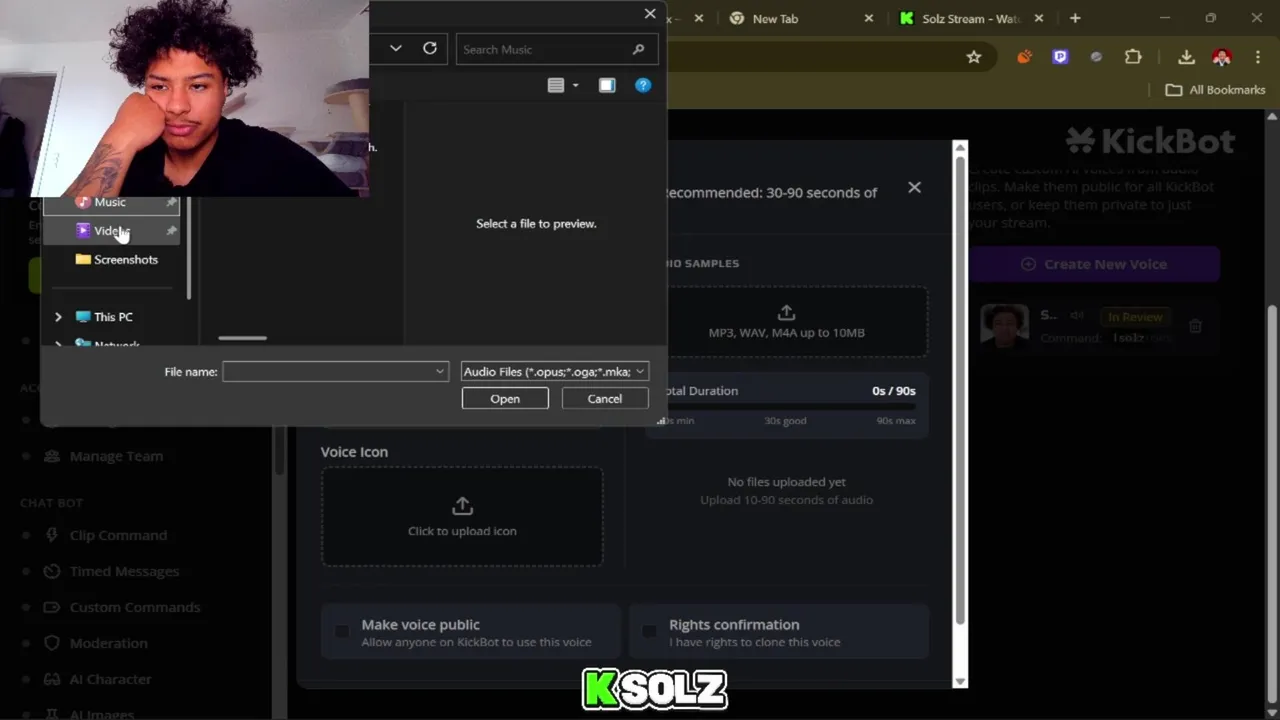
Task: Click the file list horizontal scrollbar
Action: (243, 338)
